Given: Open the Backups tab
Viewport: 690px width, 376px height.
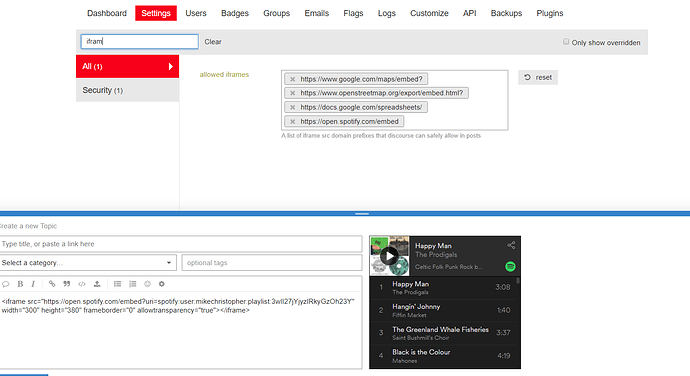Looking at the screenshot, I should click(506, 13).
